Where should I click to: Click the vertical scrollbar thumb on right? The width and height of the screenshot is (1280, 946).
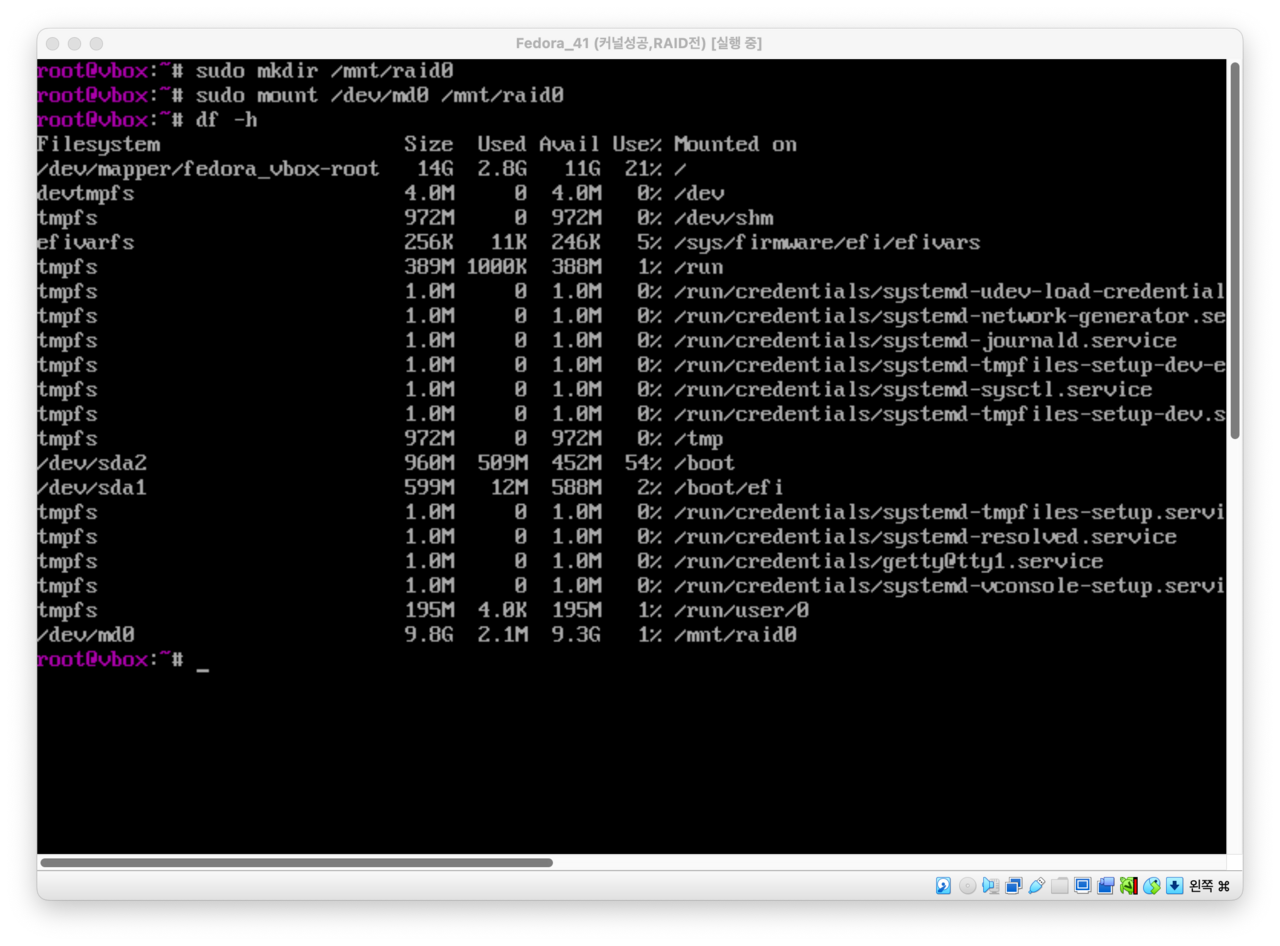point(1235,250)
